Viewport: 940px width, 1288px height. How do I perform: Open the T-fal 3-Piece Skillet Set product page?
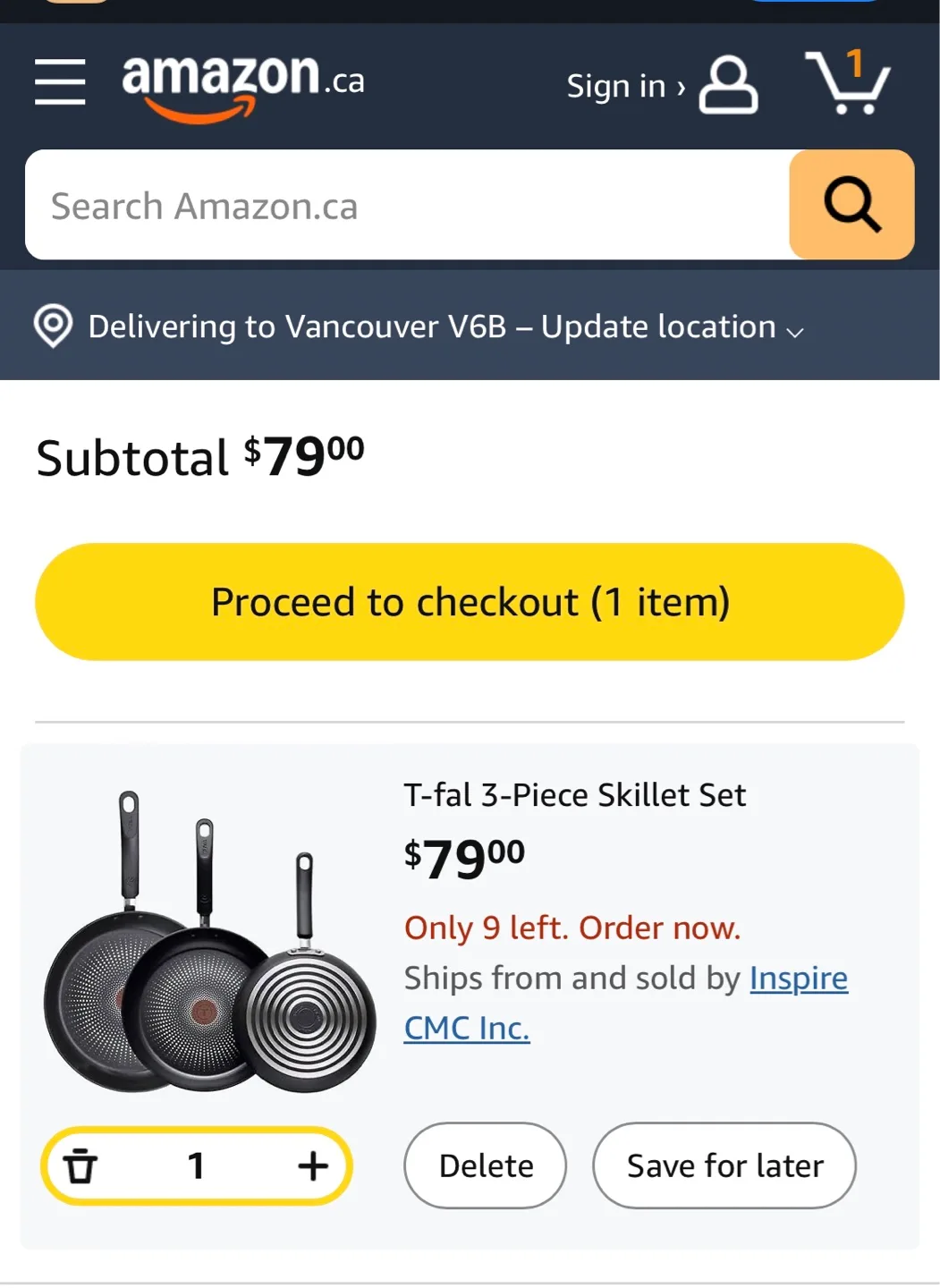pyautogui.click(x=575, y=794)
